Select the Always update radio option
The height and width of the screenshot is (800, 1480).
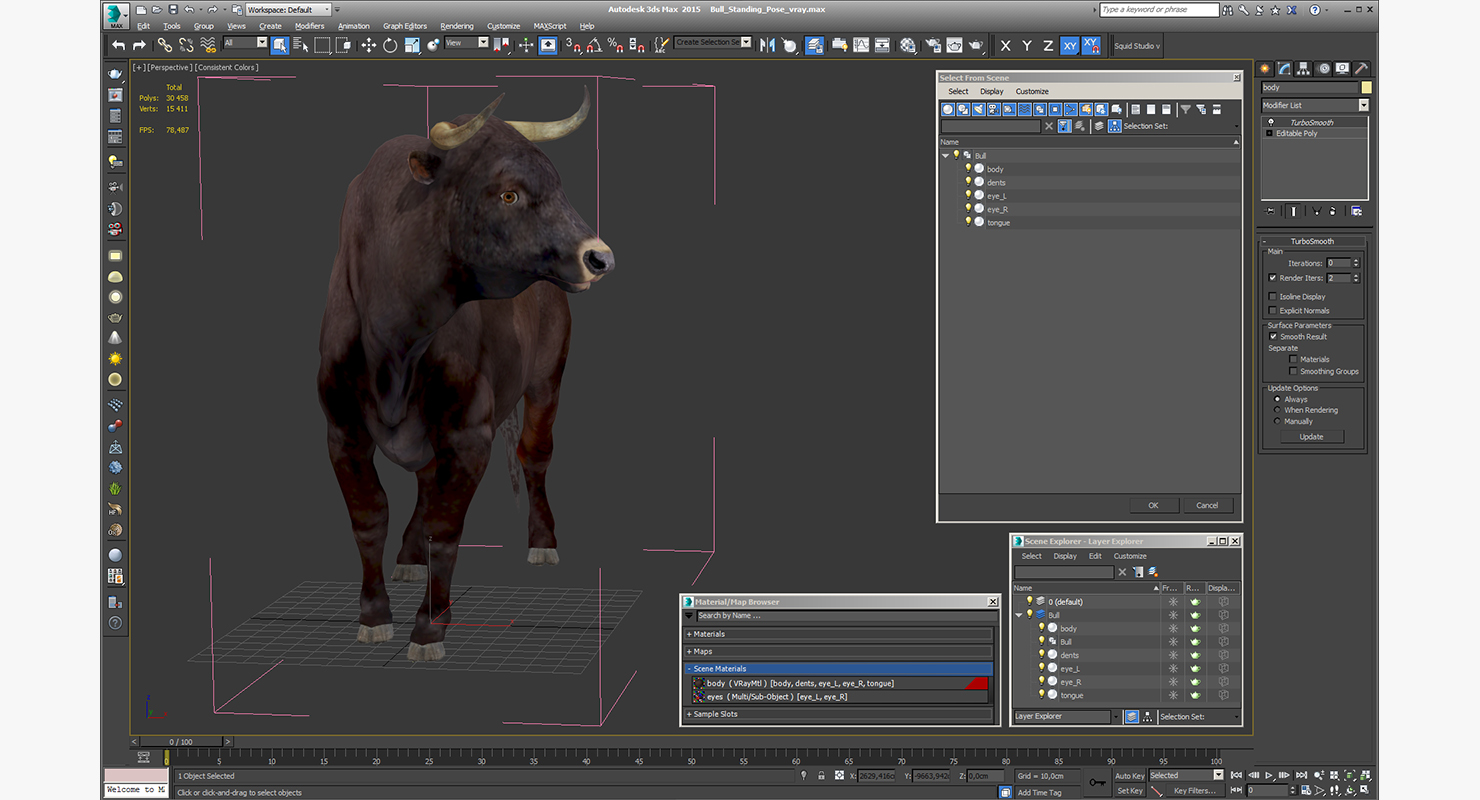point(1277,399)
